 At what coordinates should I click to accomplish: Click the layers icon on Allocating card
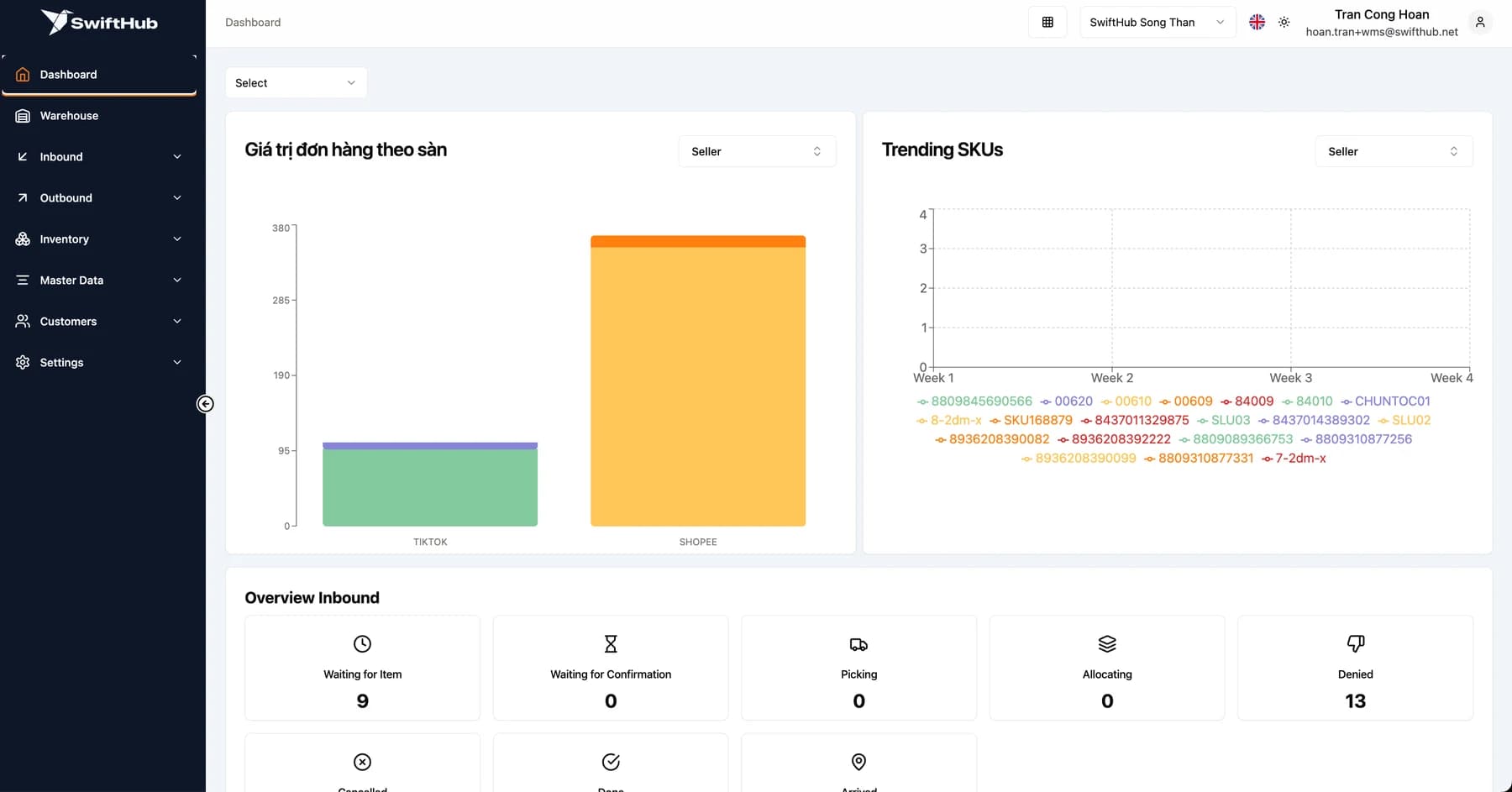(x=1107, y=644)
